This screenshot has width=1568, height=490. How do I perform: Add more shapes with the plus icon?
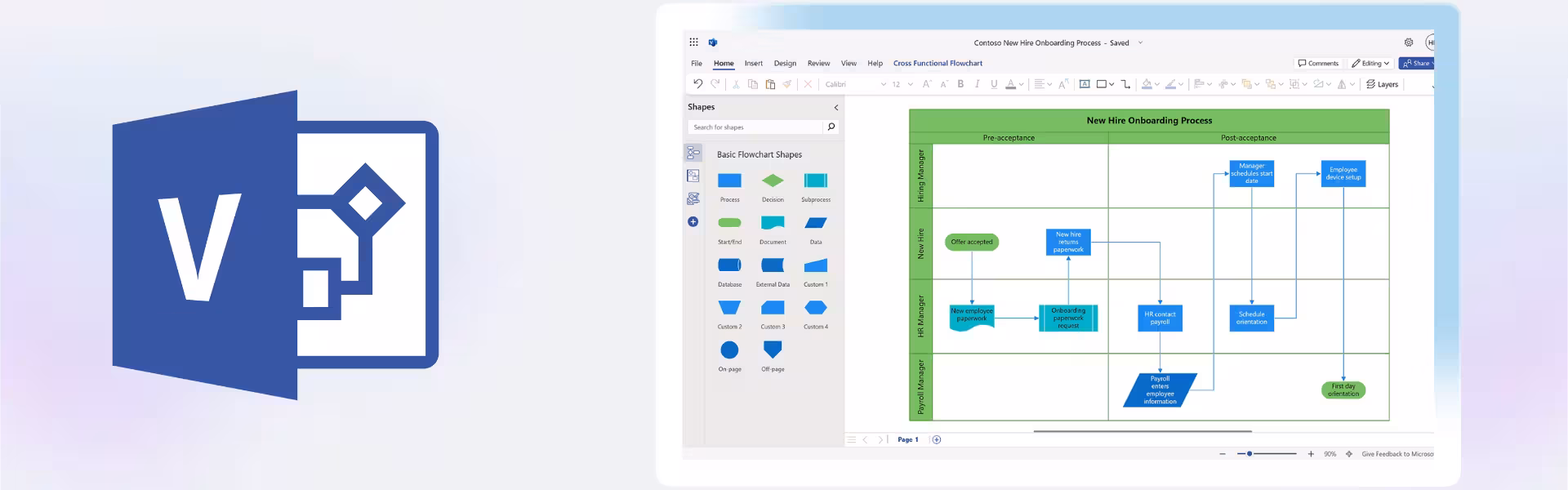(693, 221)
